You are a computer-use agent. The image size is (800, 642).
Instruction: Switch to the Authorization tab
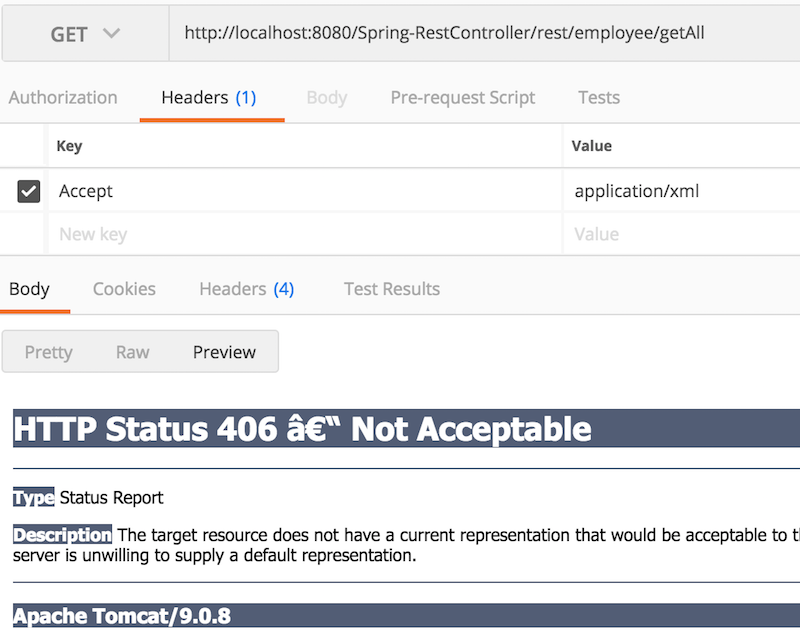[63, 97]
